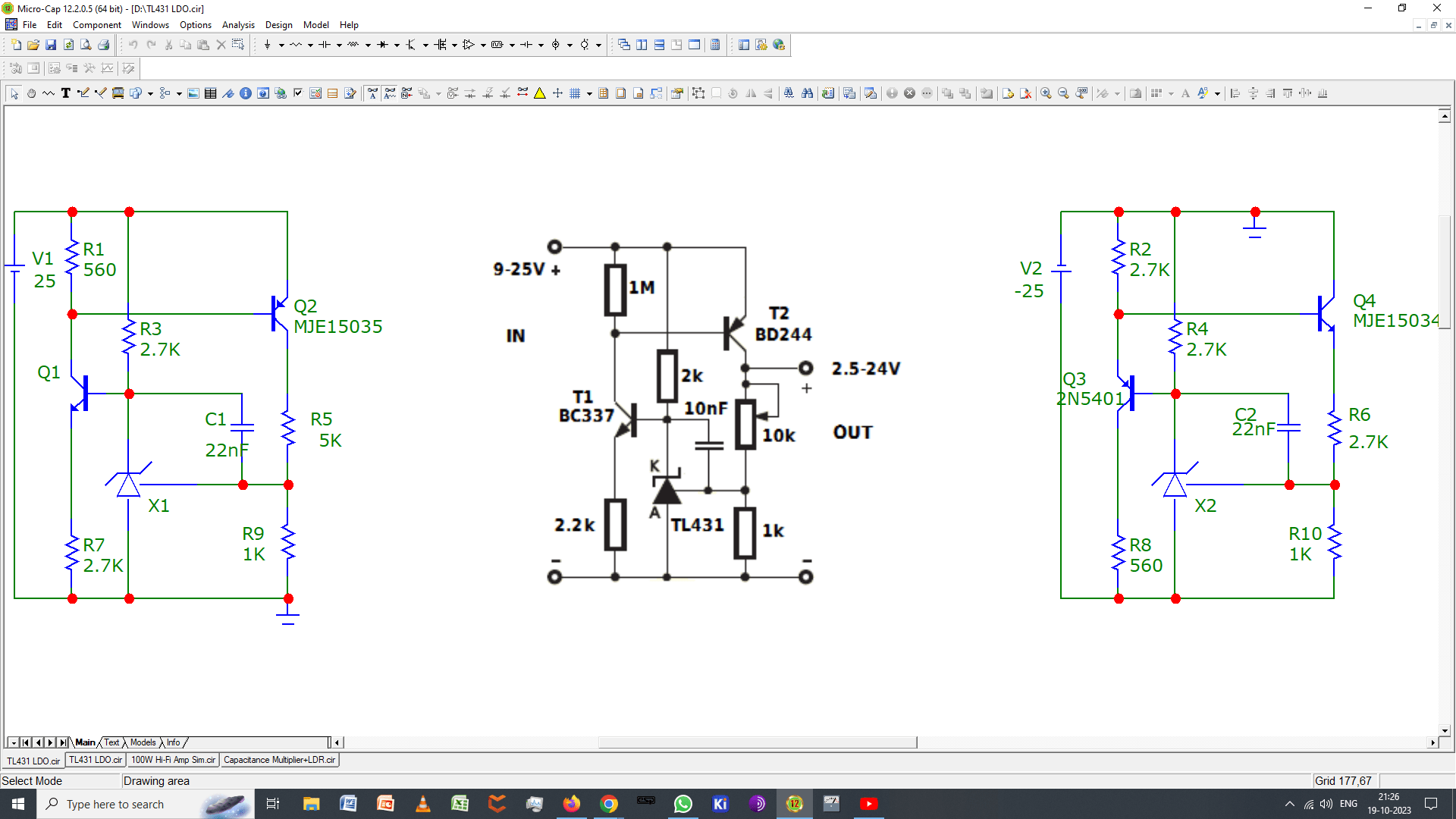Toggle the checkbox icon in toolbar
The height and width of the screenshot is (819, 1456).
point(298,93)
